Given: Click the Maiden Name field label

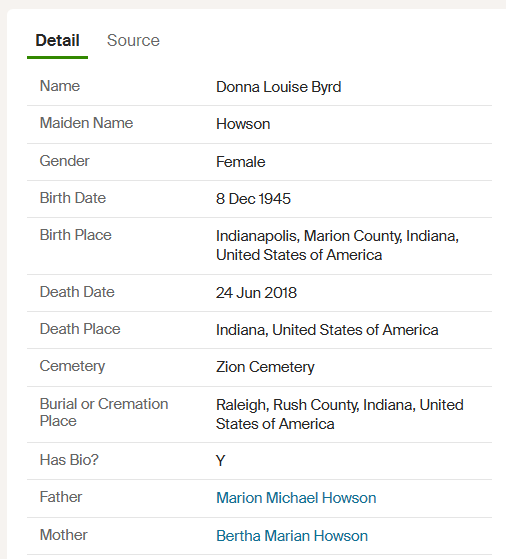Looking at the screenshot, I should click(86, 123).
